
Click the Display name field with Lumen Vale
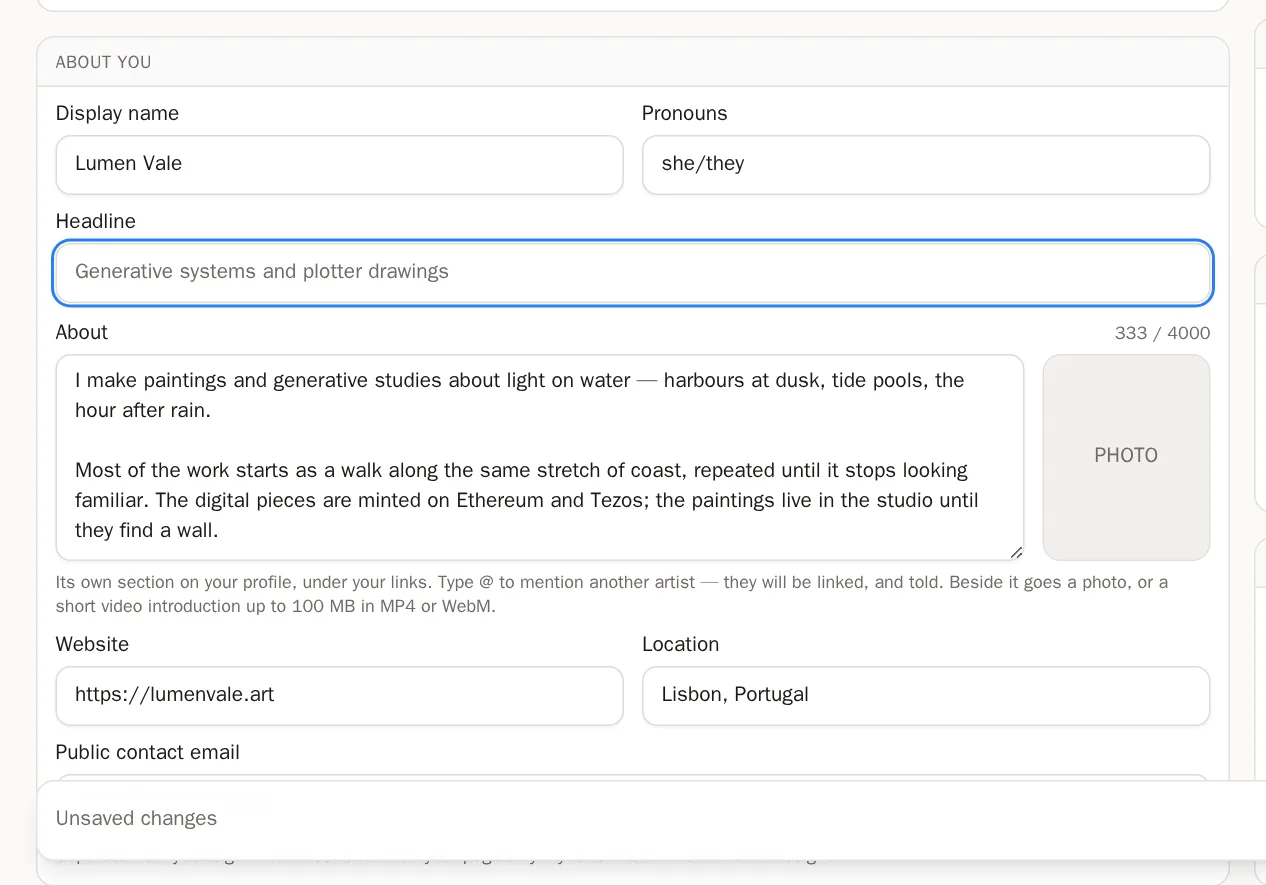coord(339,165)
